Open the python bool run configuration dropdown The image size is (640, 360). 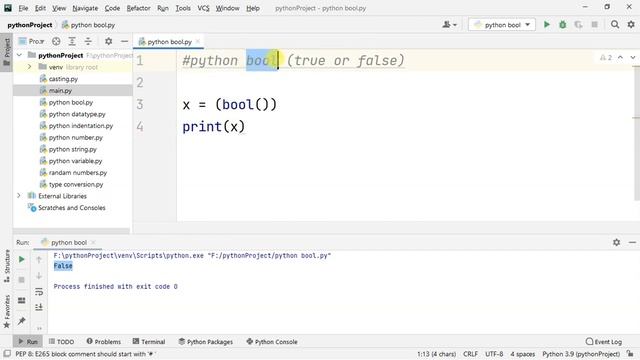pyautogui.click(x=502, y=24)
